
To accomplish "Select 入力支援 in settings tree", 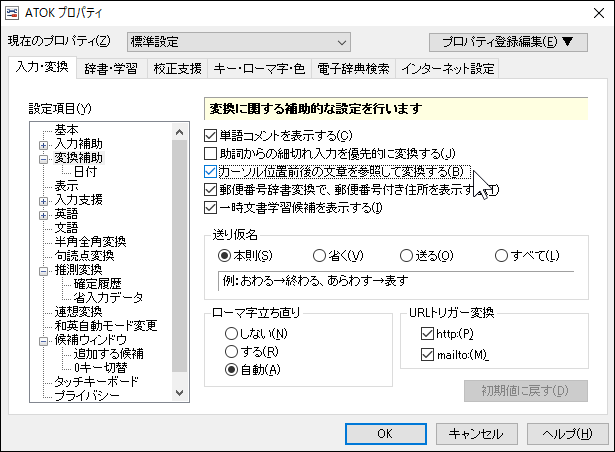I will click(78, 200).
